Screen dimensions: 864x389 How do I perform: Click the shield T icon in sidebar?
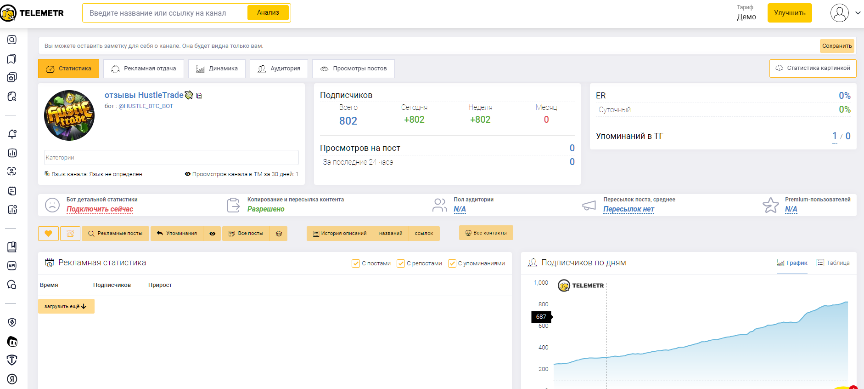12,359
